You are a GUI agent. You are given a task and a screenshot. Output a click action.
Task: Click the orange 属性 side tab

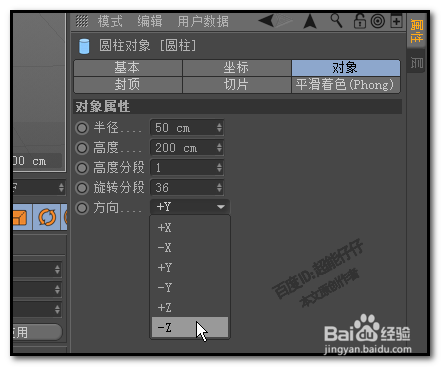[416, 31]
